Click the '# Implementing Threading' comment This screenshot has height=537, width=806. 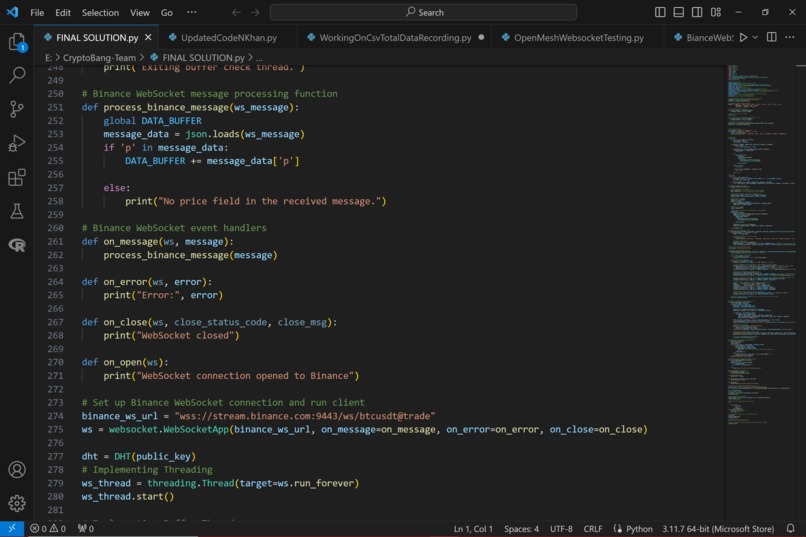[x=147, y=470]
